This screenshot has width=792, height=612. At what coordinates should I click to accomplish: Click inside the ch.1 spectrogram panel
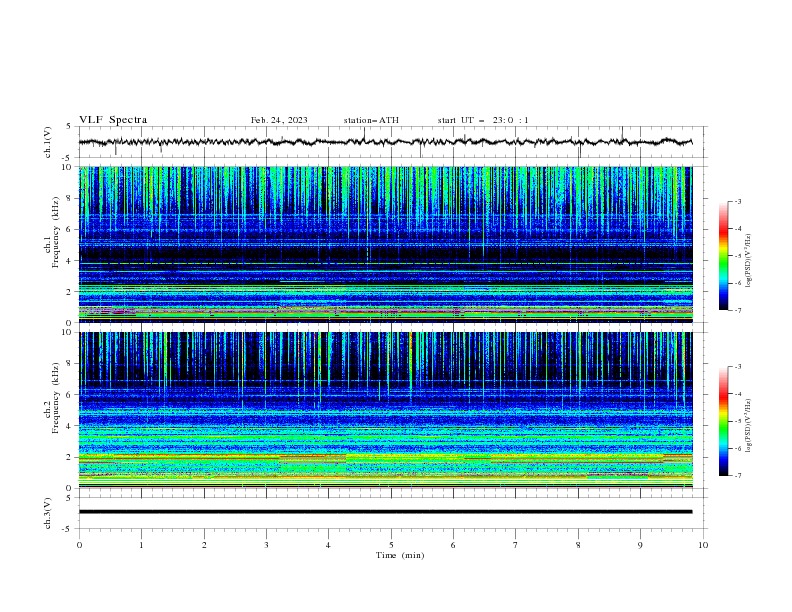(385, 244)
